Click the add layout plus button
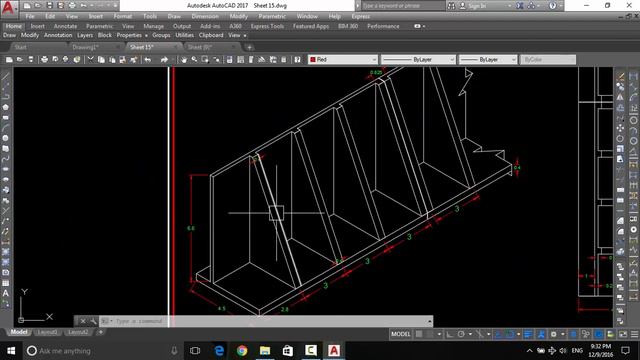The height and width of the screenshot is (360, 640). [100, 332]
